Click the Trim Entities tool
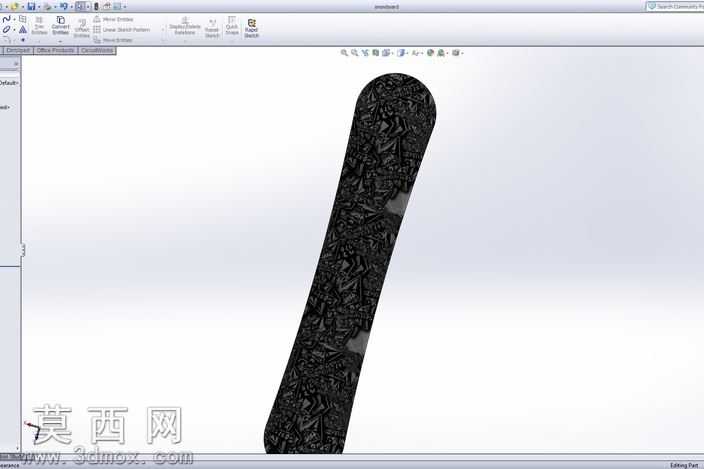Viewport: 704px width, 469px height. click(40, 26)
